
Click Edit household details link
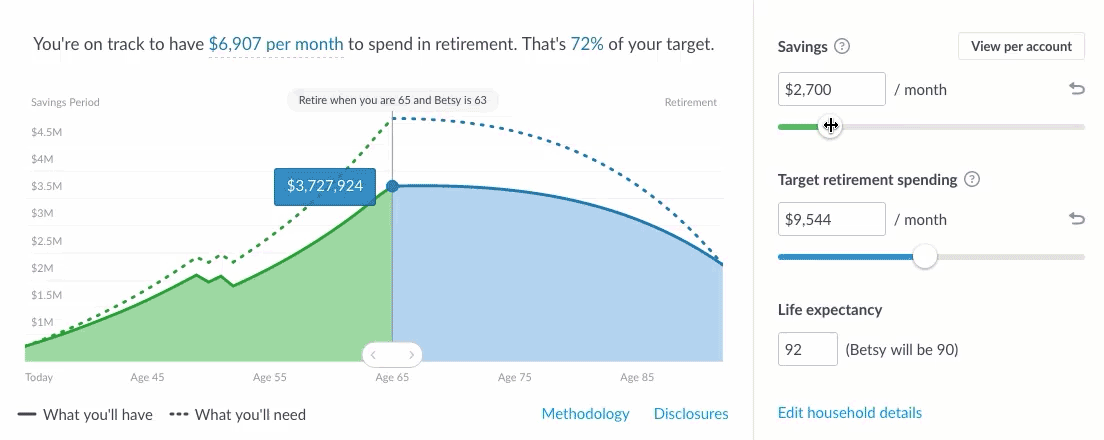[x=850, y=412]
